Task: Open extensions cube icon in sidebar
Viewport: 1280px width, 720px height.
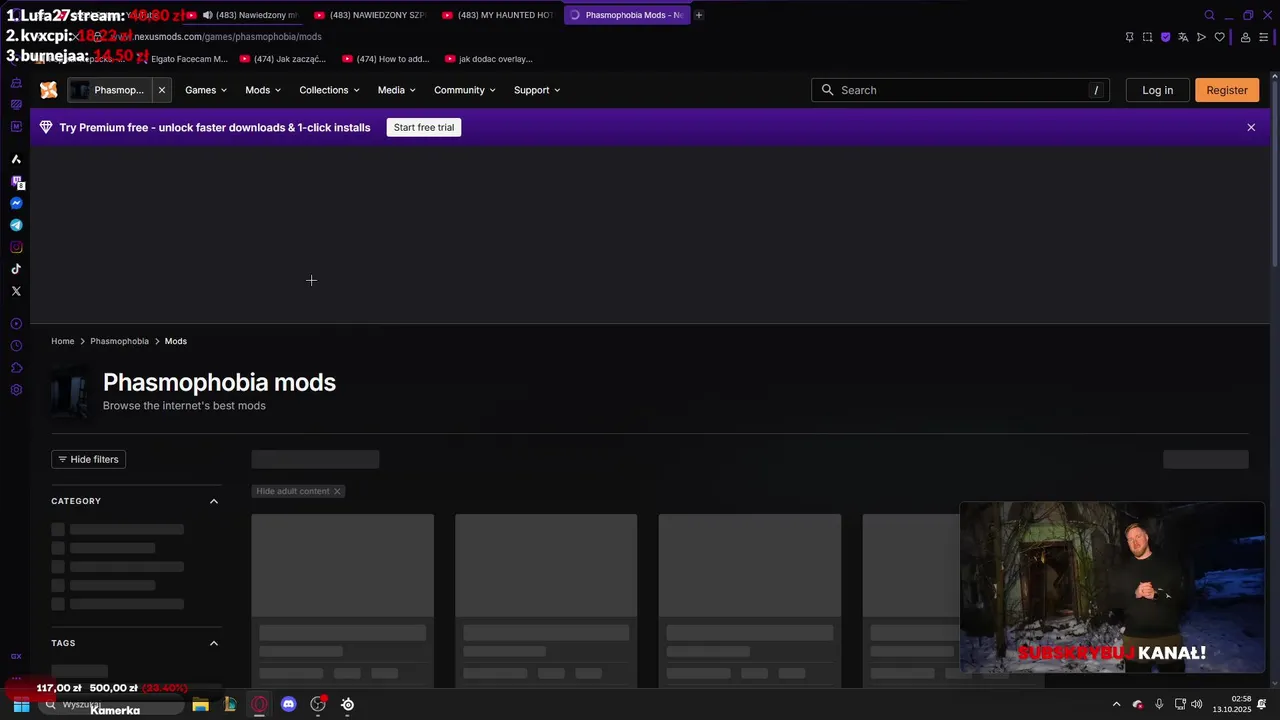Action: pos(16,368)
